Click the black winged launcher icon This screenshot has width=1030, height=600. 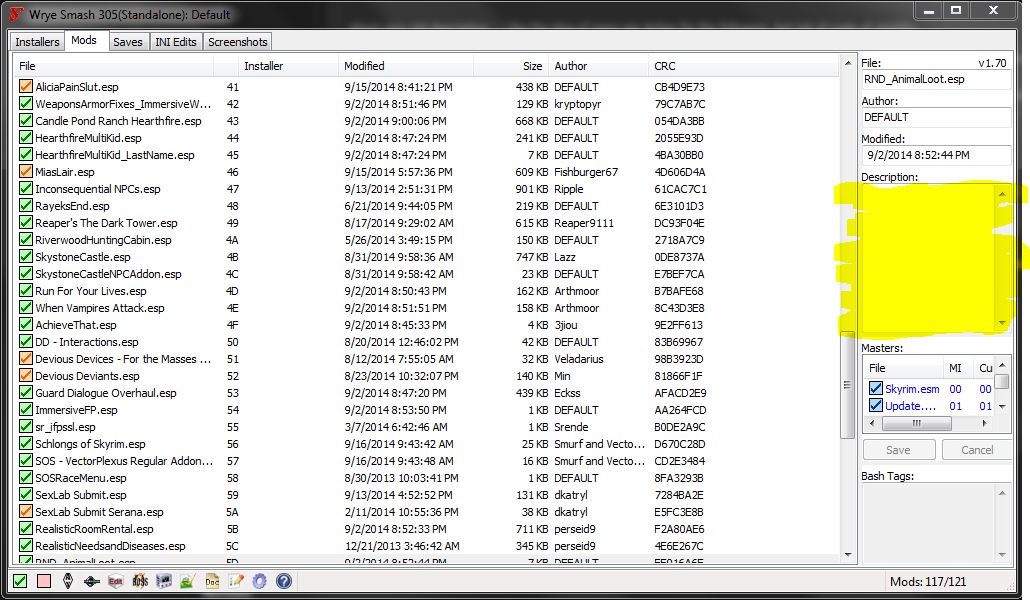[92, 581]
